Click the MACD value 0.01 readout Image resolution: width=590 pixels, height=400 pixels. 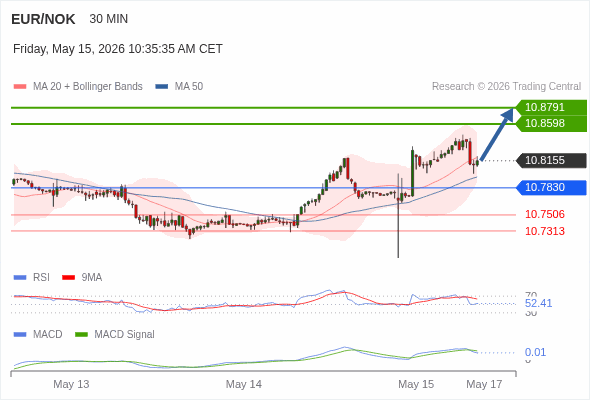[535, 353]
